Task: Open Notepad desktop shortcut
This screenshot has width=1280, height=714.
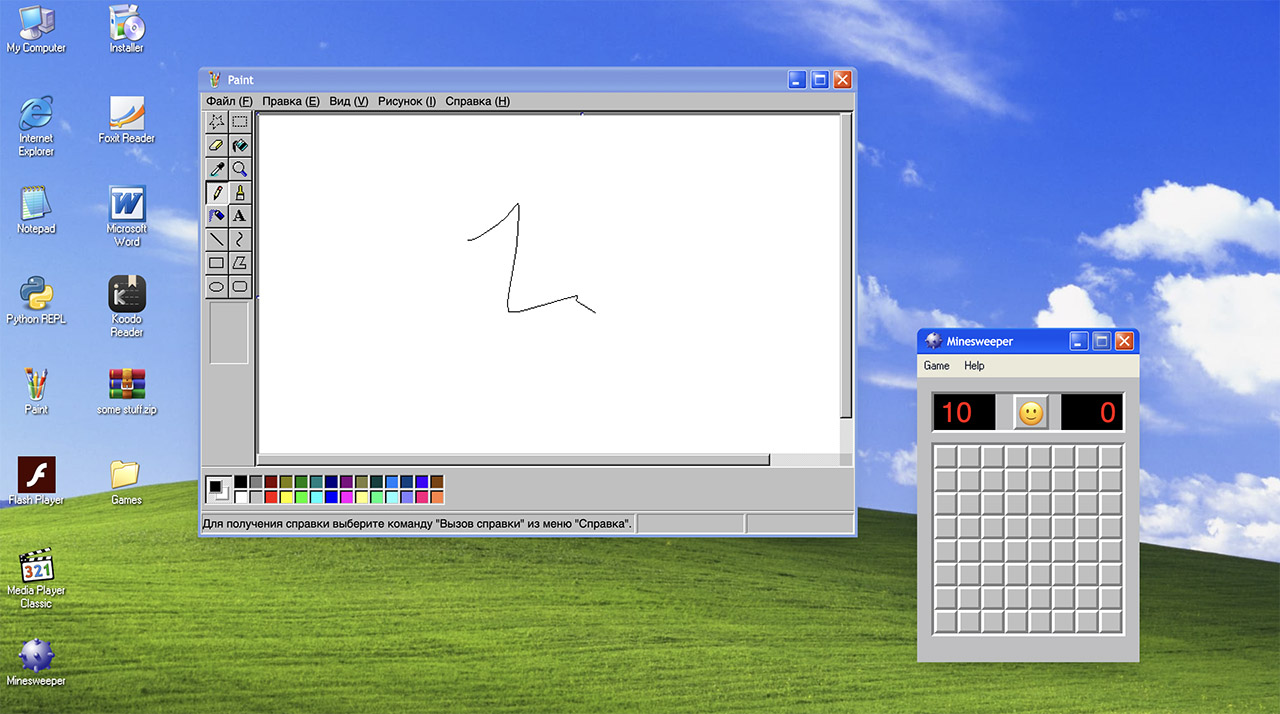Action: coord(36,210)
